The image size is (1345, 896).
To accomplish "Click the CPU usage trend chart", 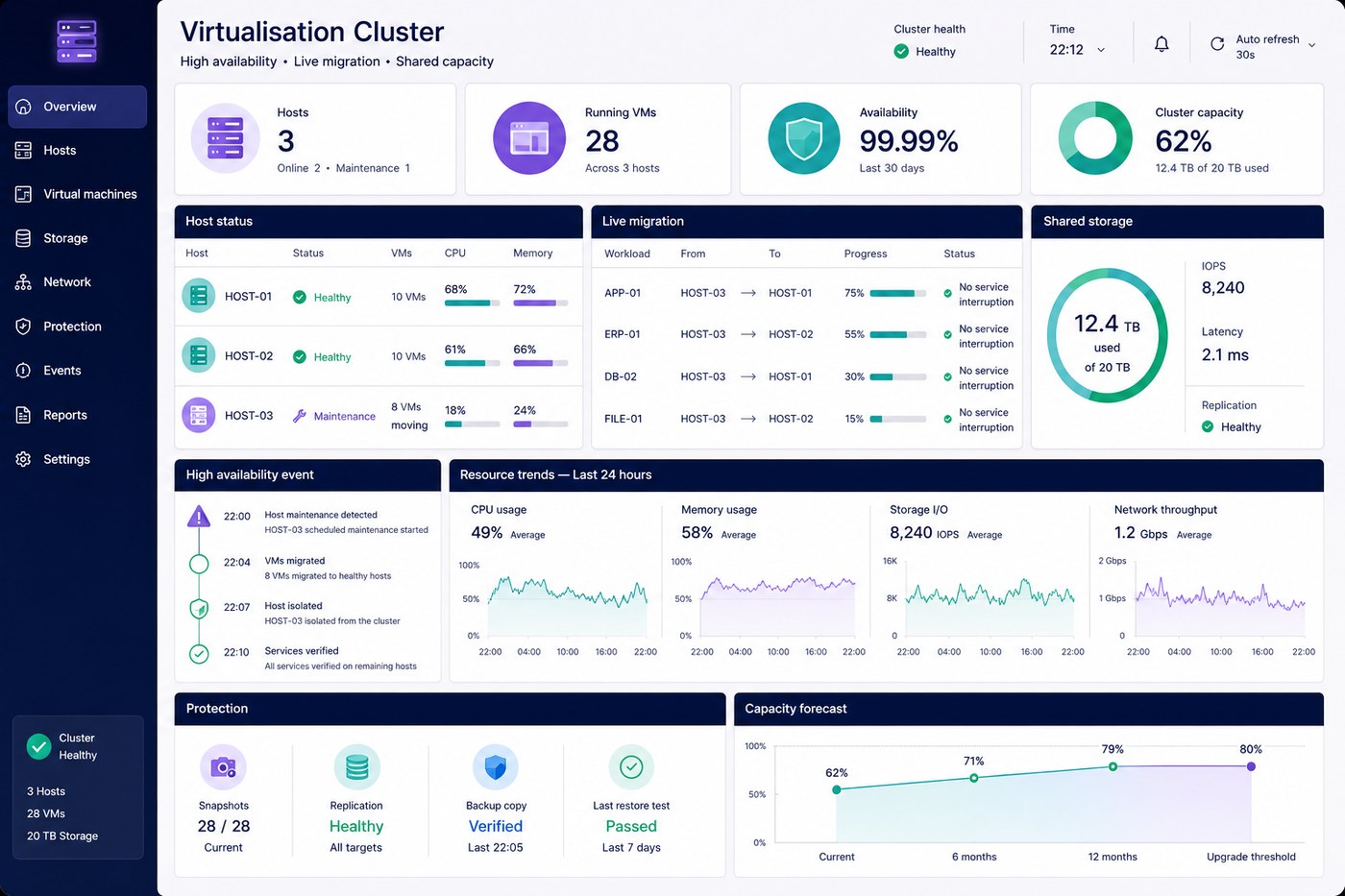I will [x=568, y=606].
